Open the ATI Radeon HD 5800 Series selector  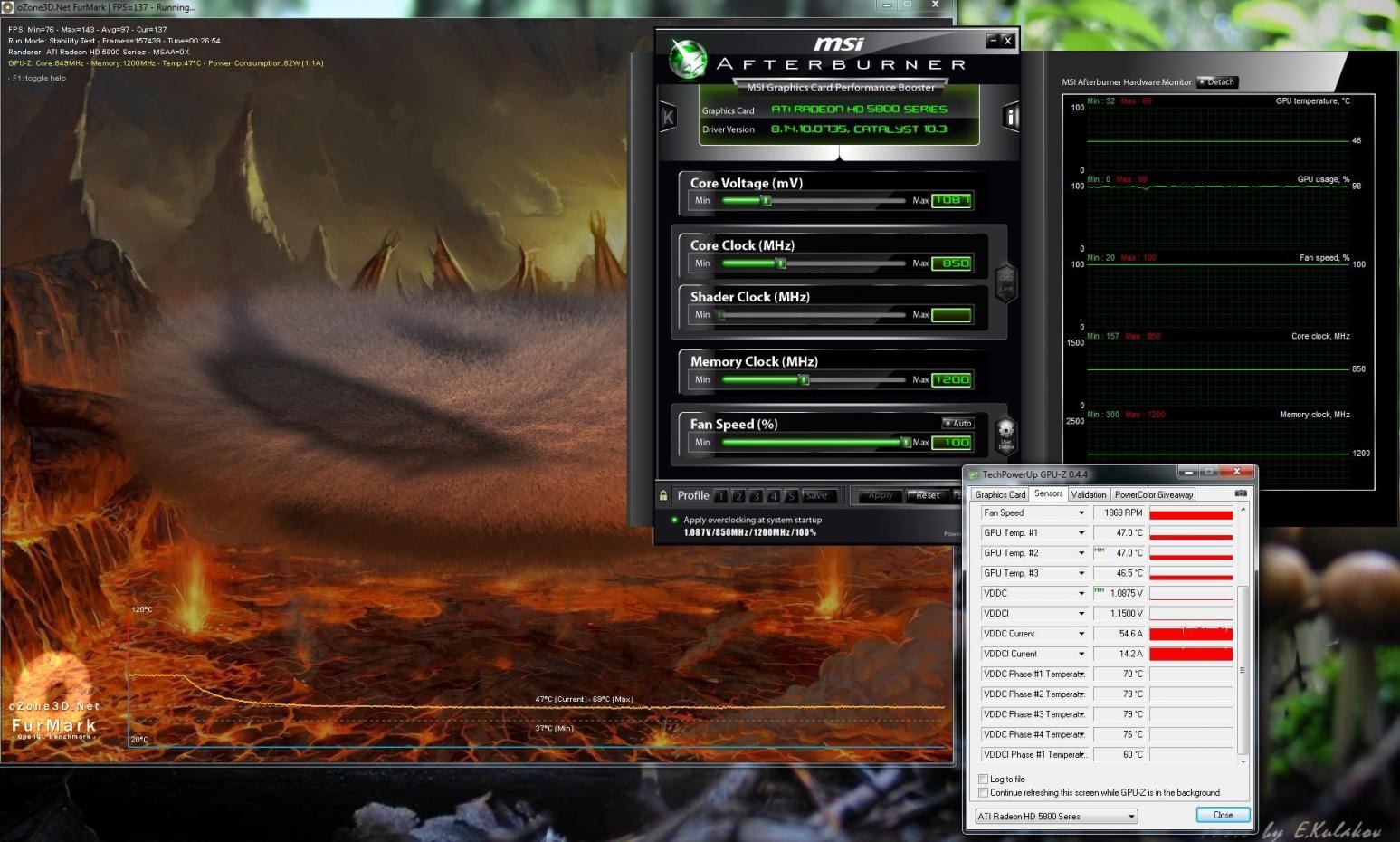pos(1056,816)
